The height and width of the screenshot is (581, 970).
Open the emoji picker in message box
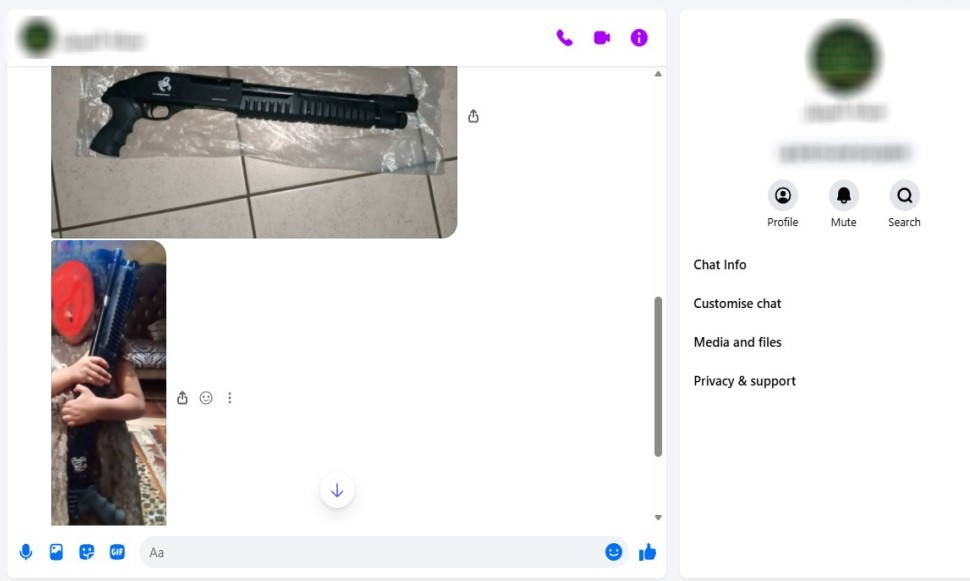tap(613, 552)
